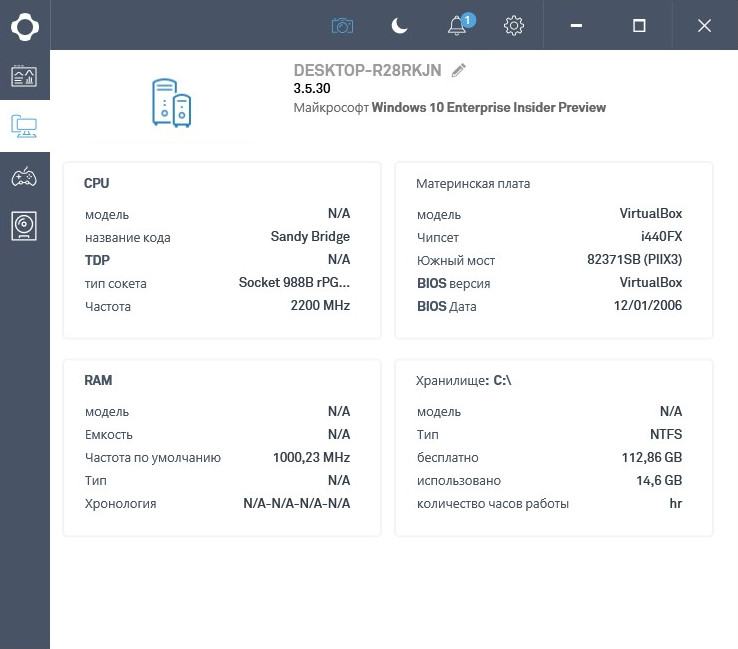Minimize the application window
Screen dimensions: 738x649
tap(576, 25)
